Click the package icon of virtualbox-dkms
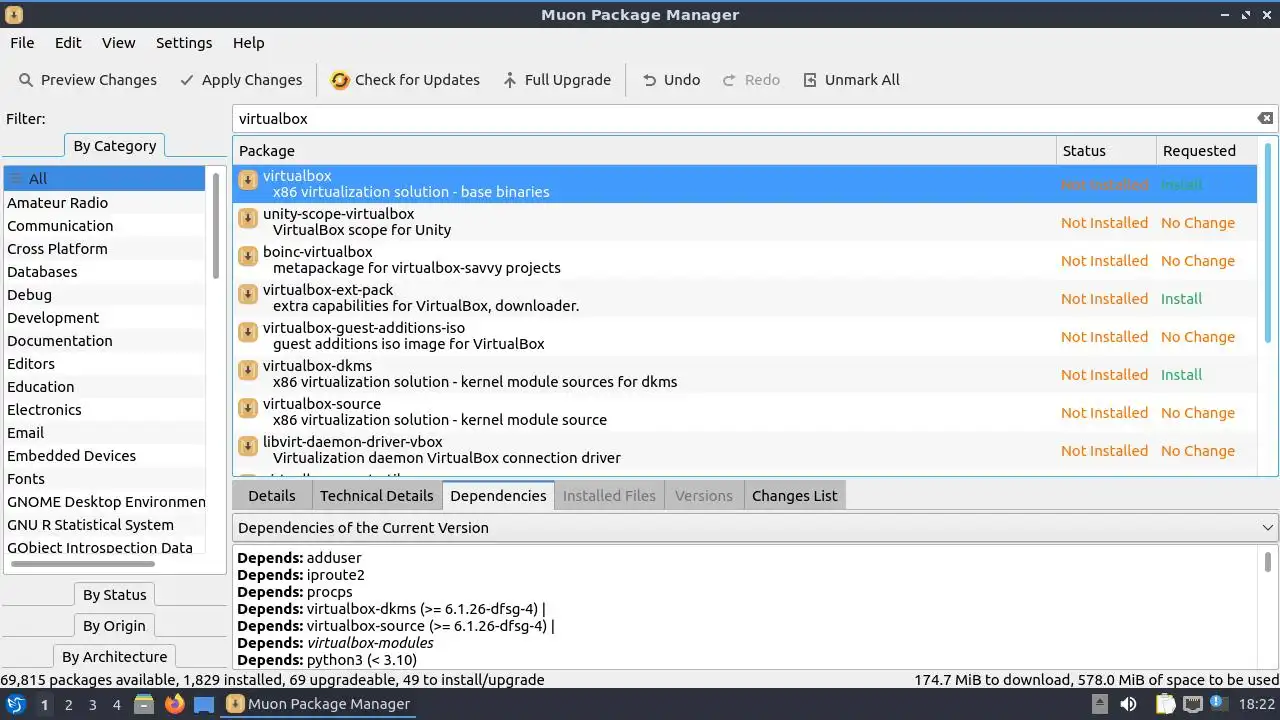This screenshot has width=1280, height=720. coord(248,370)
